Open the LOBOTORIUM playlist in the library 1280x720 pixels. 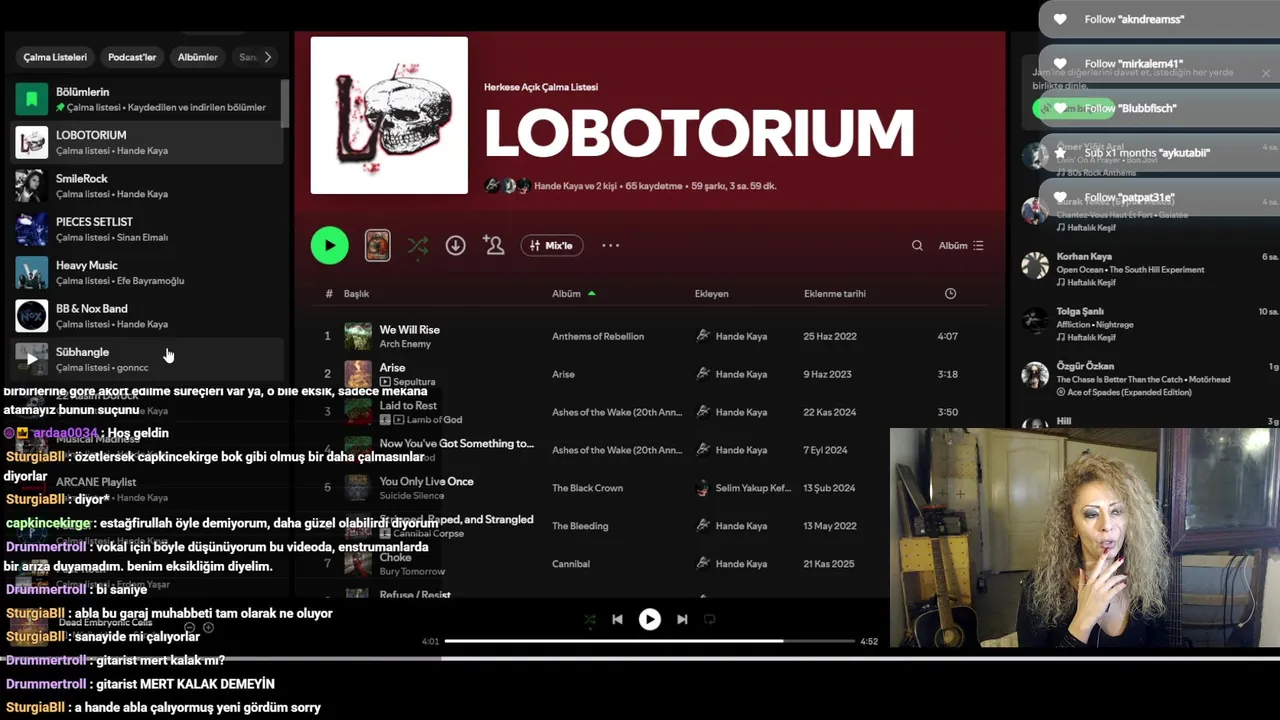click(x=147, y=142)
